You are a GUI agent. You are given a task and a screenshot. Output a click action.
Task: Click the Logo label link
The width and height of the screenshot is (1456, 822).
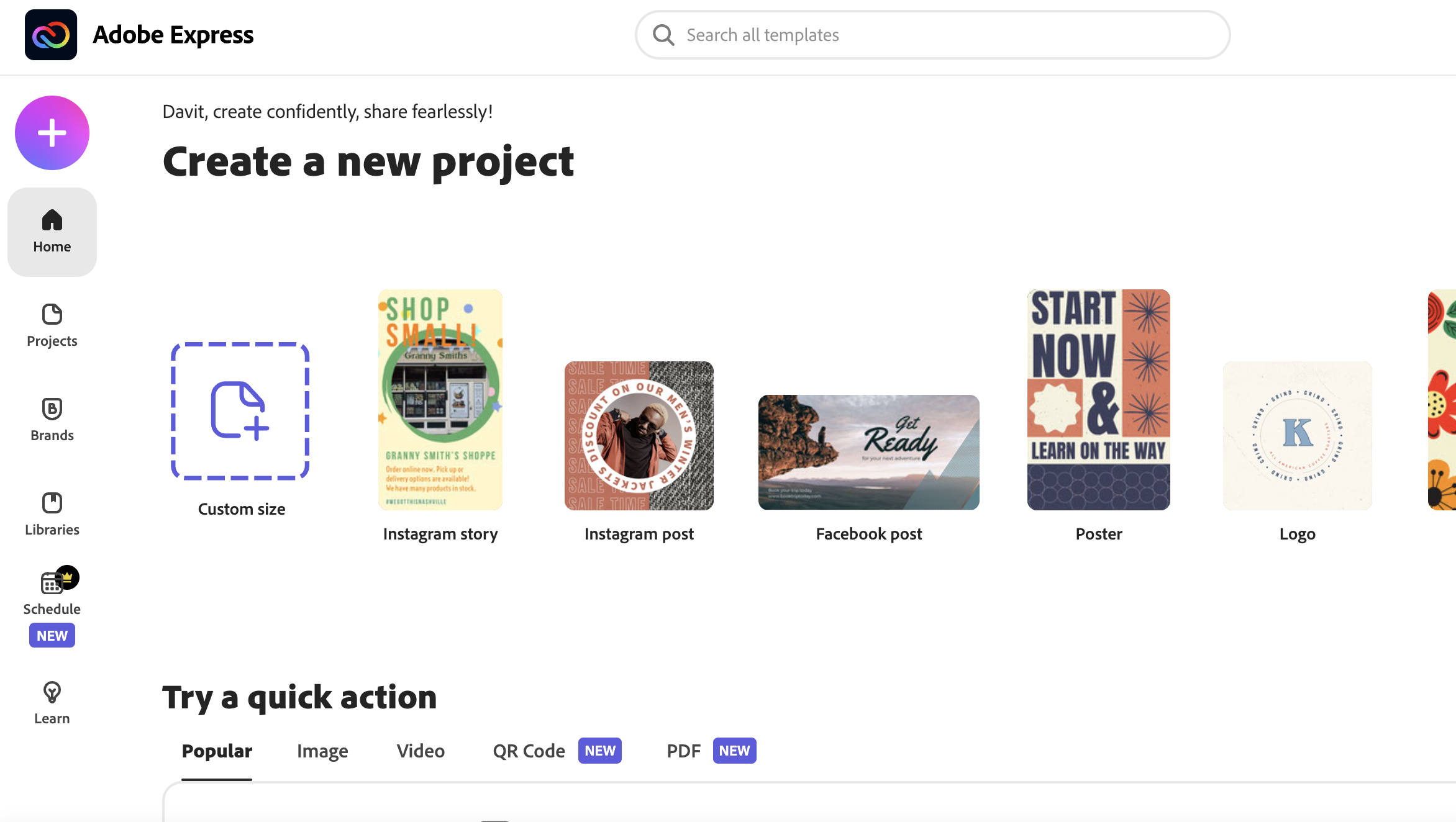[x=1297, y=534]
